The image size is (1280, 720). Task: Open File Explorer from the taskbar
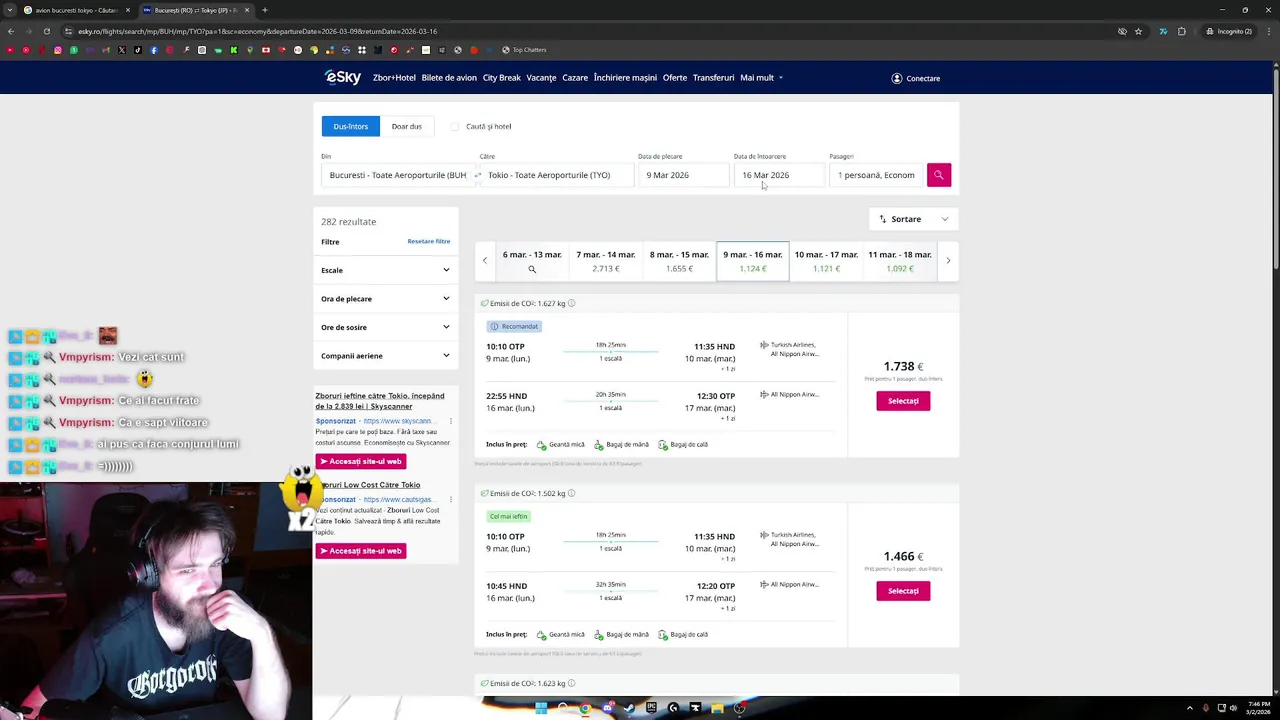717,708
